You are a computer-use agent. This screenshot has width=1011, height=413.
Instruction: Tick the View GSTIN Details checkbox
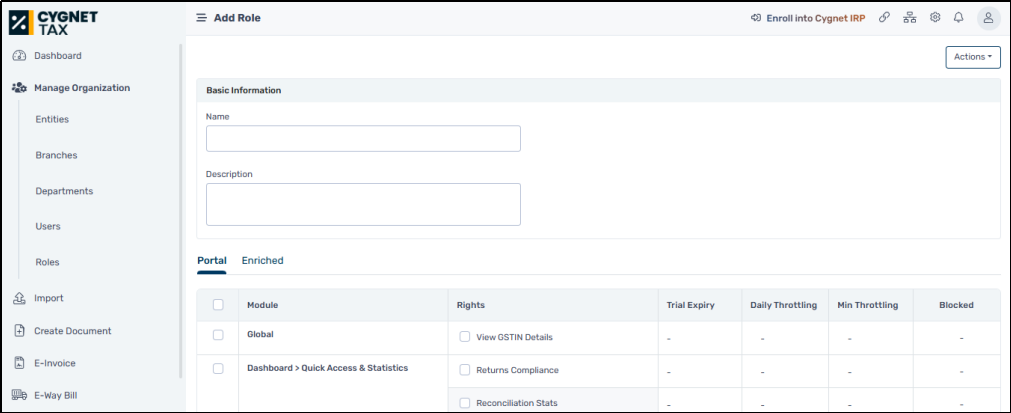click(465, 336)
